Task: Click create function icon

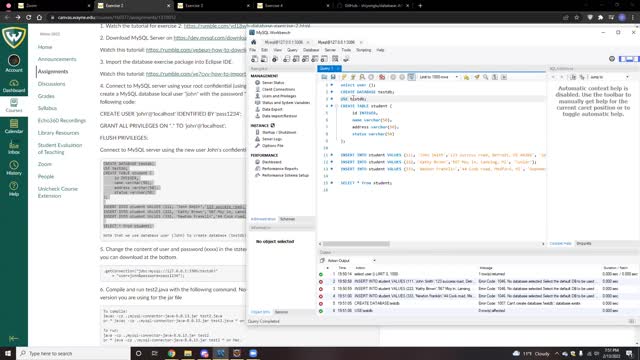Action: tap(324, 59)
